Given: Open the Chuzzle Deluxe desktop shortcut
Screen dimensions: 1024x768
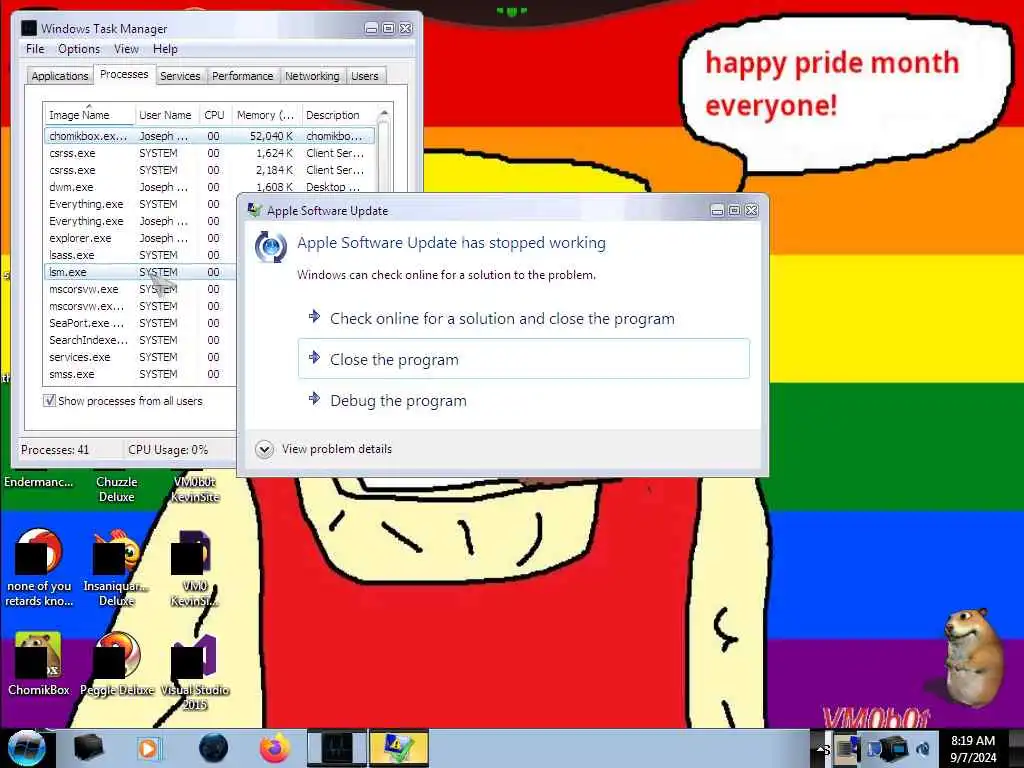Looking at the screenshot, I should click(x=116, y=489).
